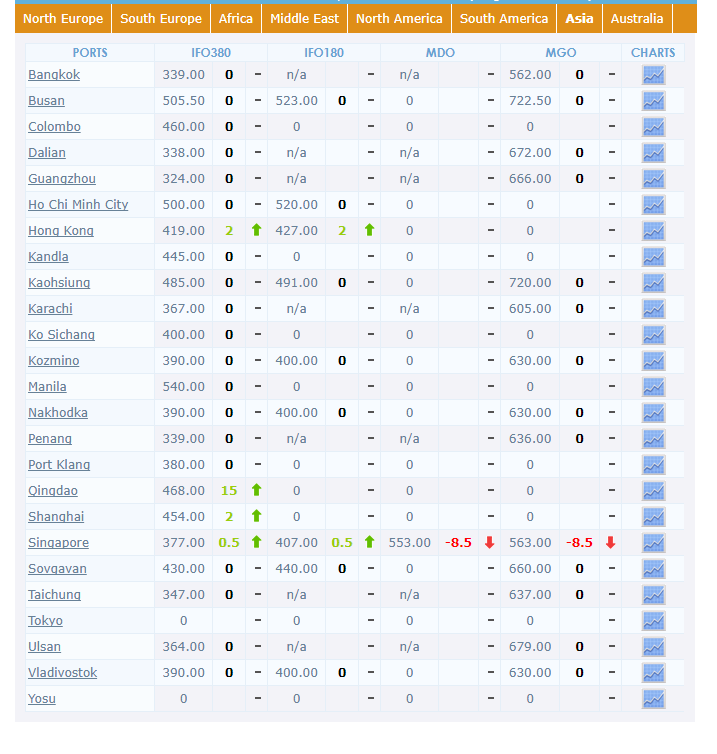Open the Penang price chart icon
Viewport: 717px width, 754px height.
tap(654, 439)
